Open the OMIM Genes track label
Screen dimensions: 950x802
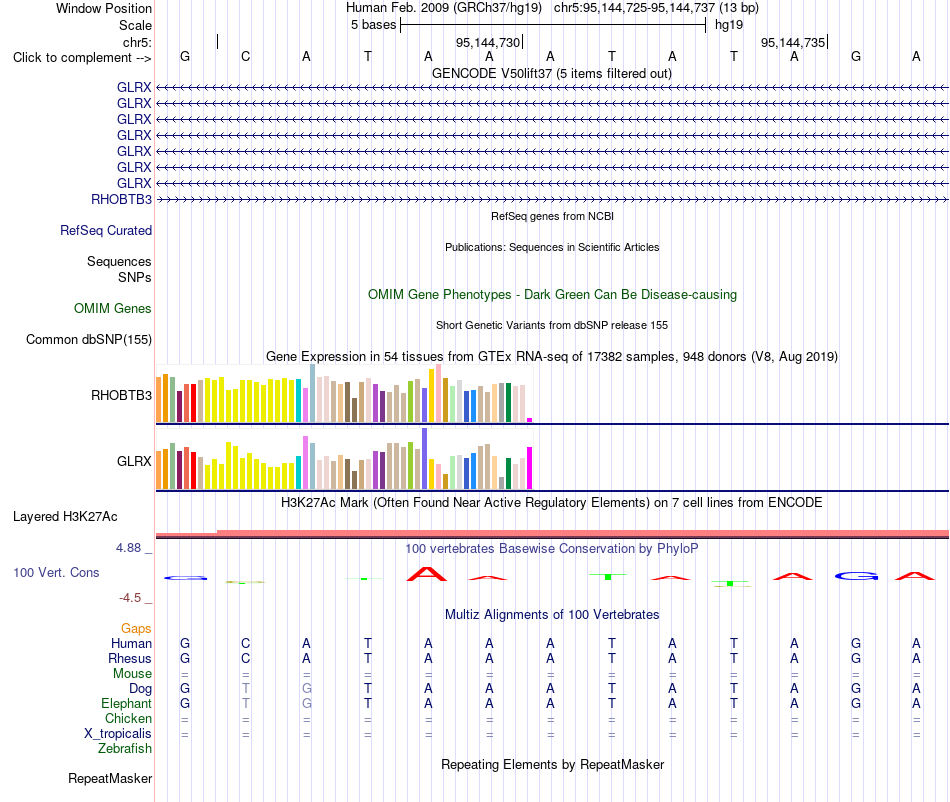(x=113, y=308)
